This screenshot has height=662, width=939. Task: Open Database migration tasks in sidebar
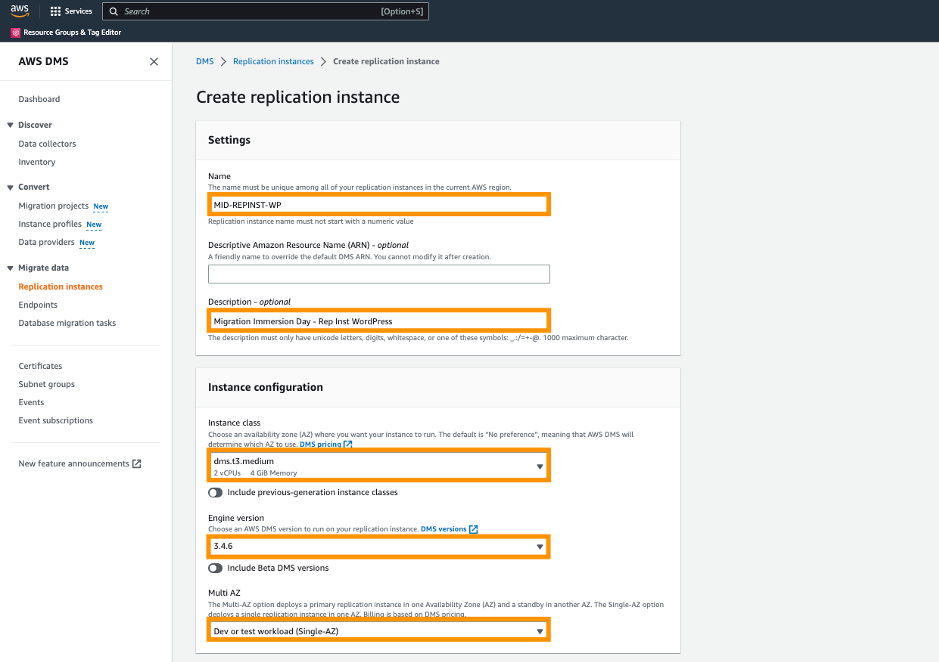[x=67, y=323]
